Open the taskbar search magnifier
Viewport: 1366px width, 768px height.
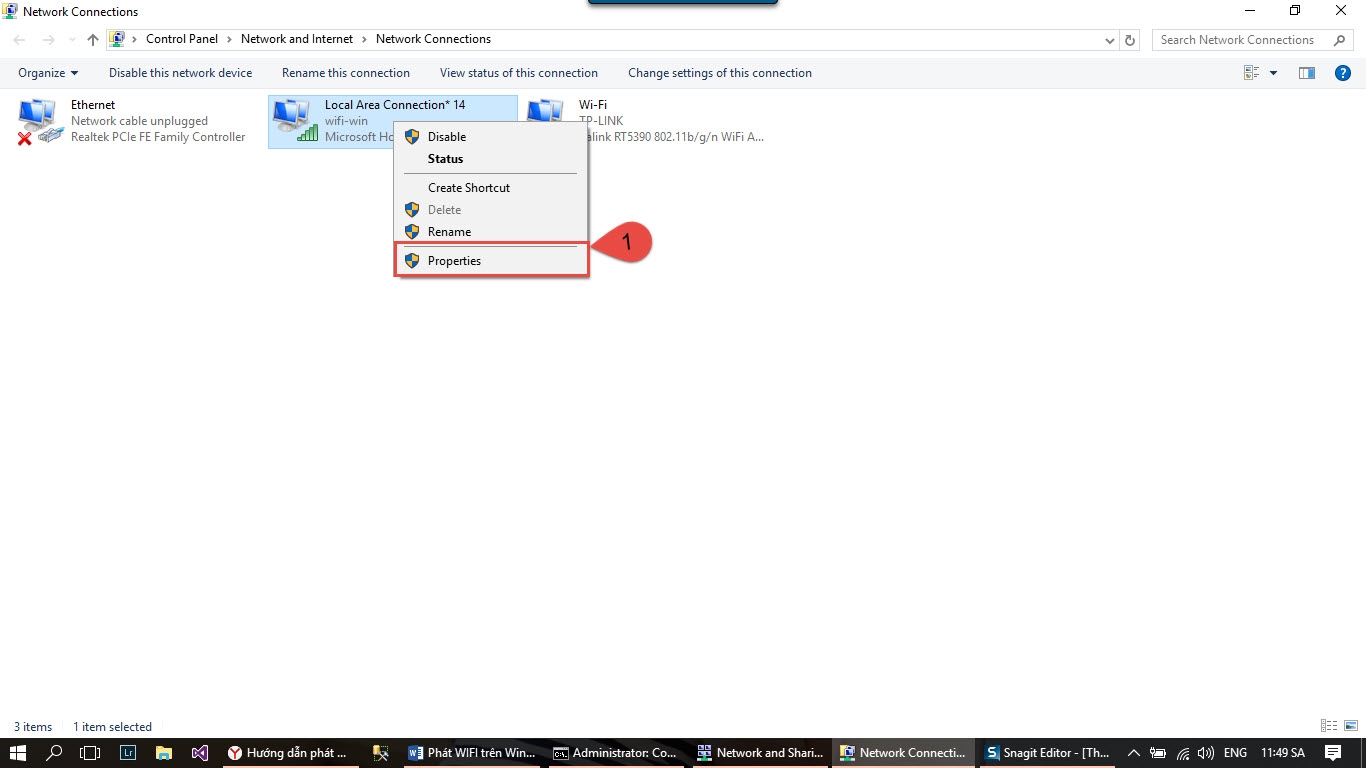(x=54, y=753)
